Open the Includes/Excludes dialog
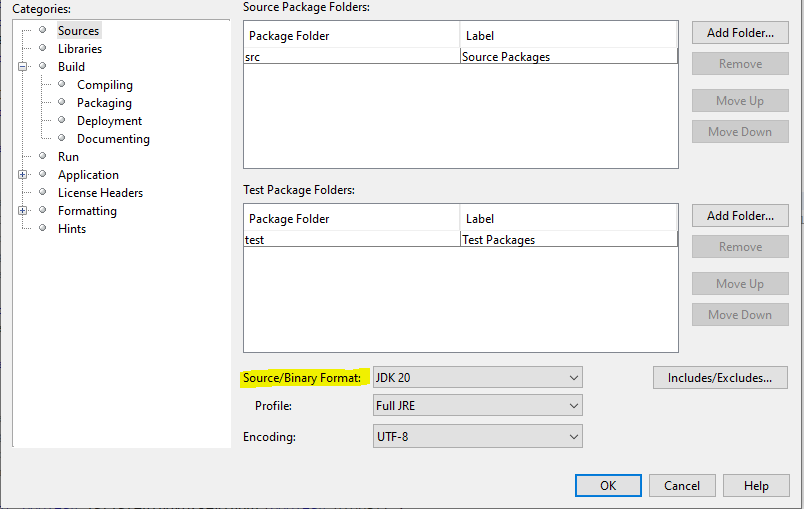 pos(720,378)
